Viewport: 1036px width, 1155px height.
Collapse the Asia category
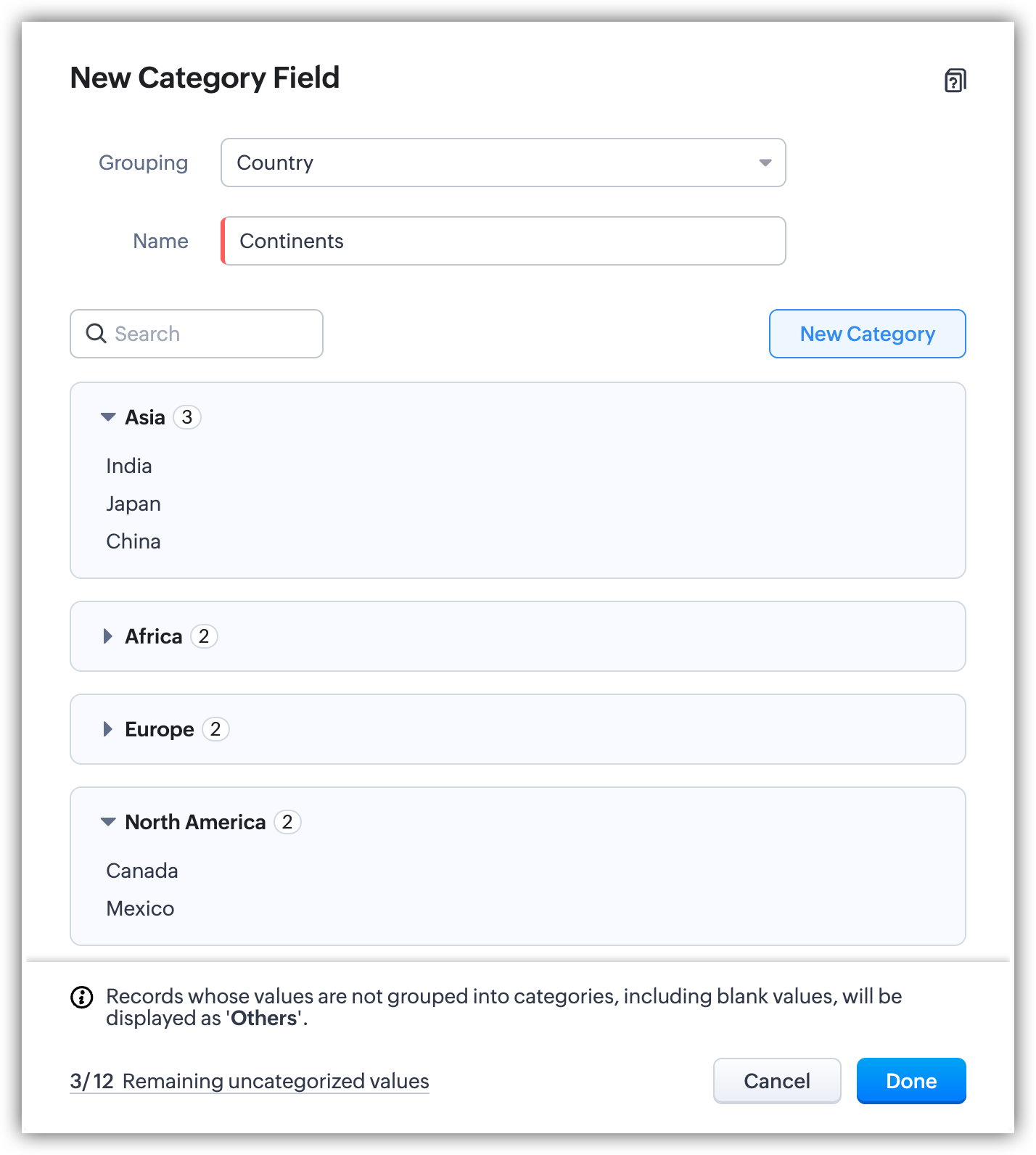tap(108, 417)
